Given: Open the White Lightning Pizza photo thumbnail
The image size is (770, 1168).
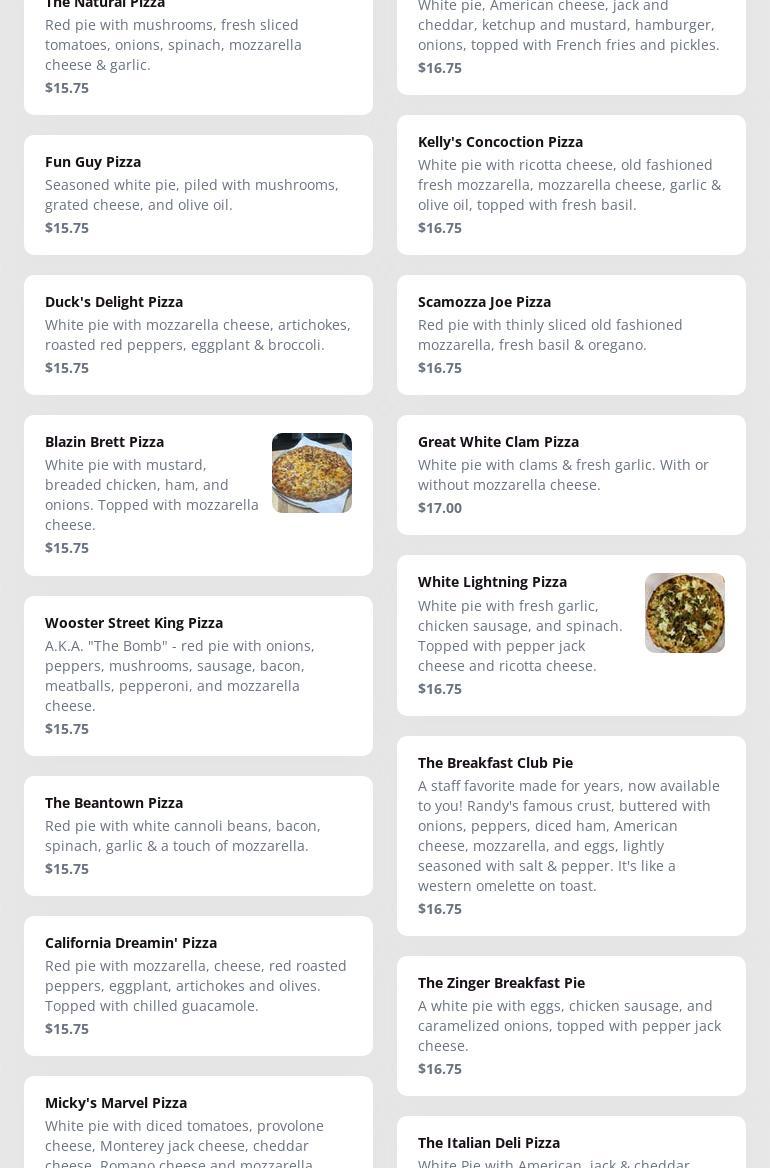Looking at the screenshot, I should pyautogui.click(x=684, y=613).
